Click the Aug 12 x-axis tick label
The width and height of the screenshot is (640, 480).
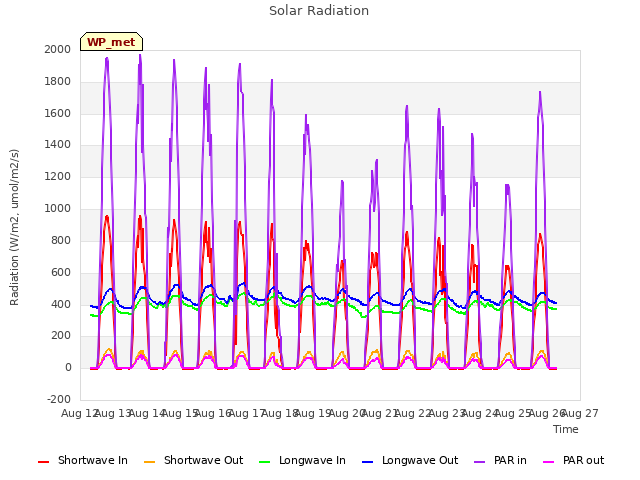(78, 414)
